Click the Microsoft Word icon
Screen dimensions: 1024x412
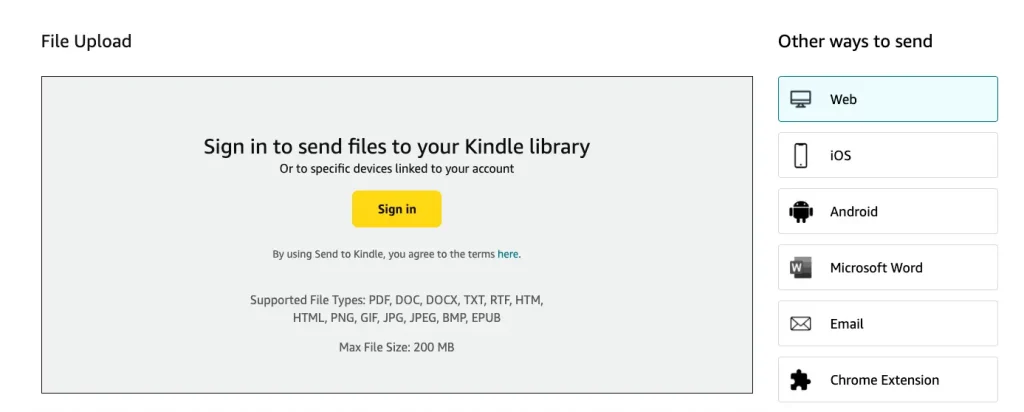pos(801,267)
